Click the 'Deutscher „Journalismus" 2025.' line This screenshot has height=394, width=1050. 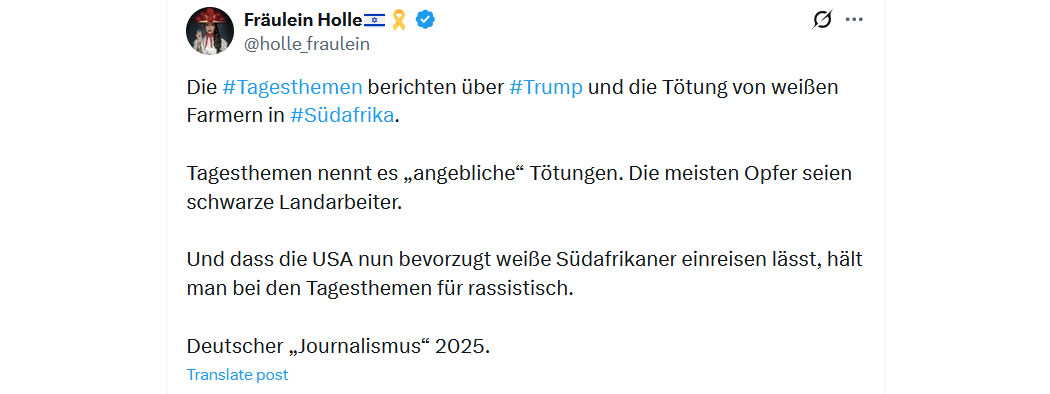click(339, 346)
